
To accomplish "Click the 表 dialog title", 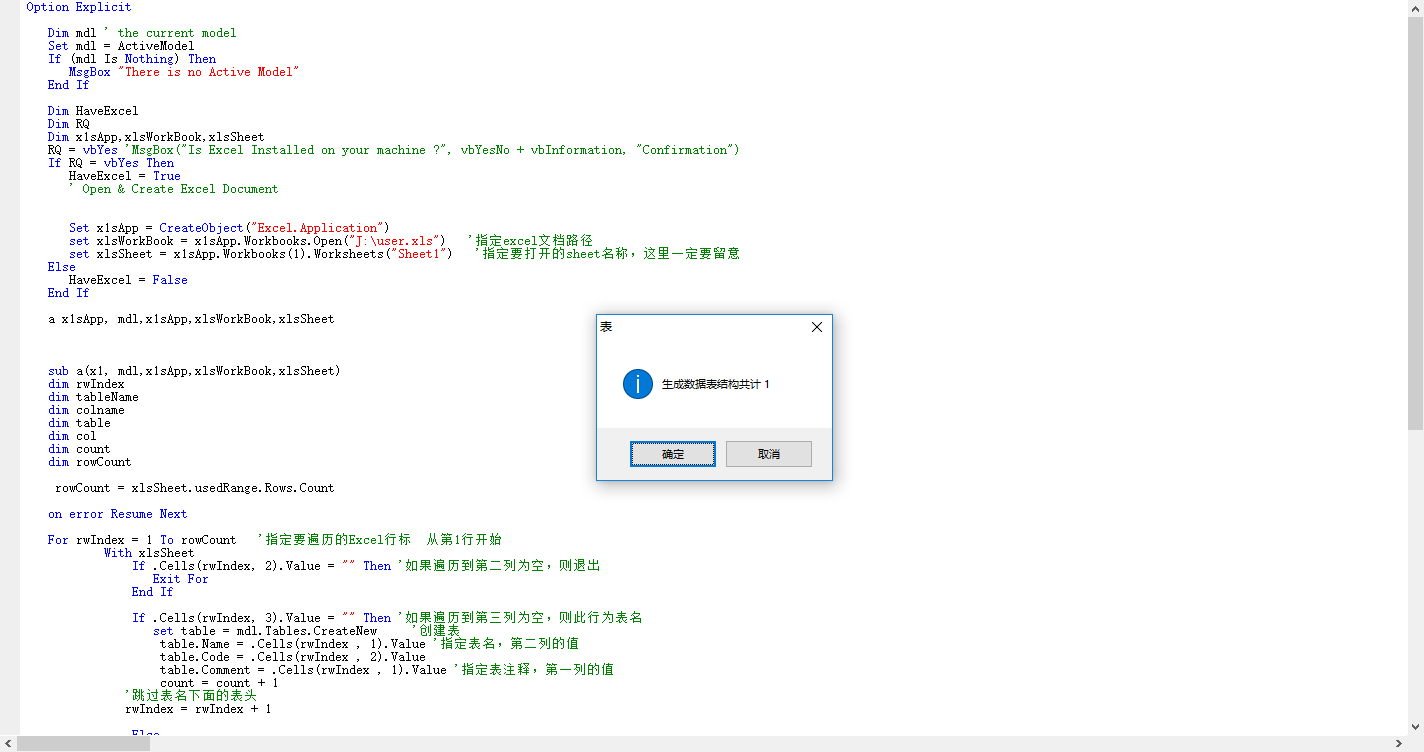I will tap(606, 327).
